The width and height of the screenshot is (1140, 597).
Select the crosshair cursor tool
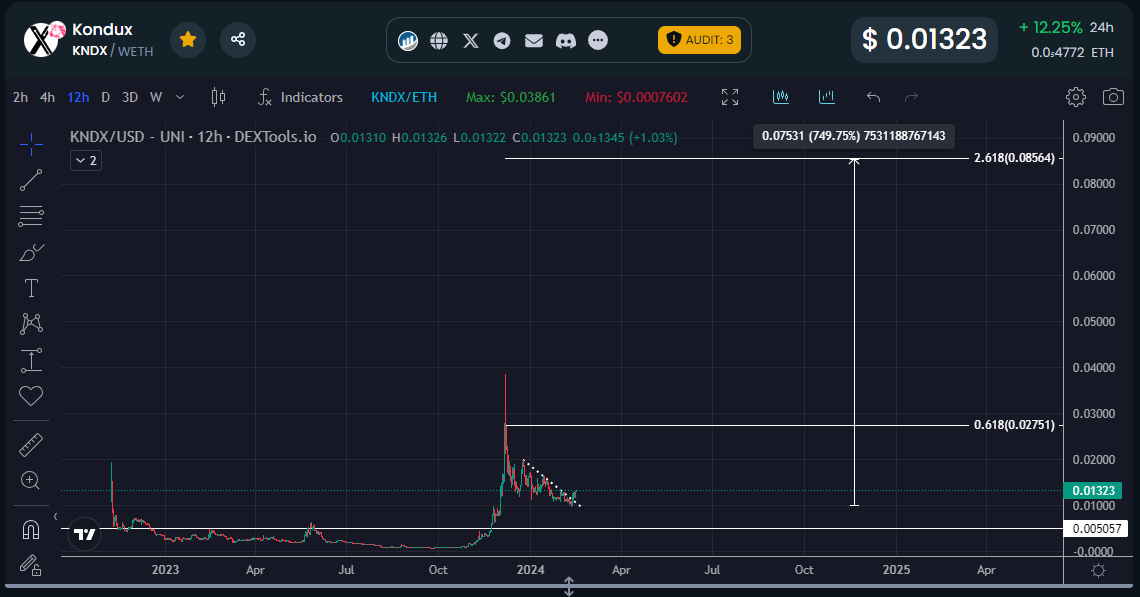[x=31, y=145]
